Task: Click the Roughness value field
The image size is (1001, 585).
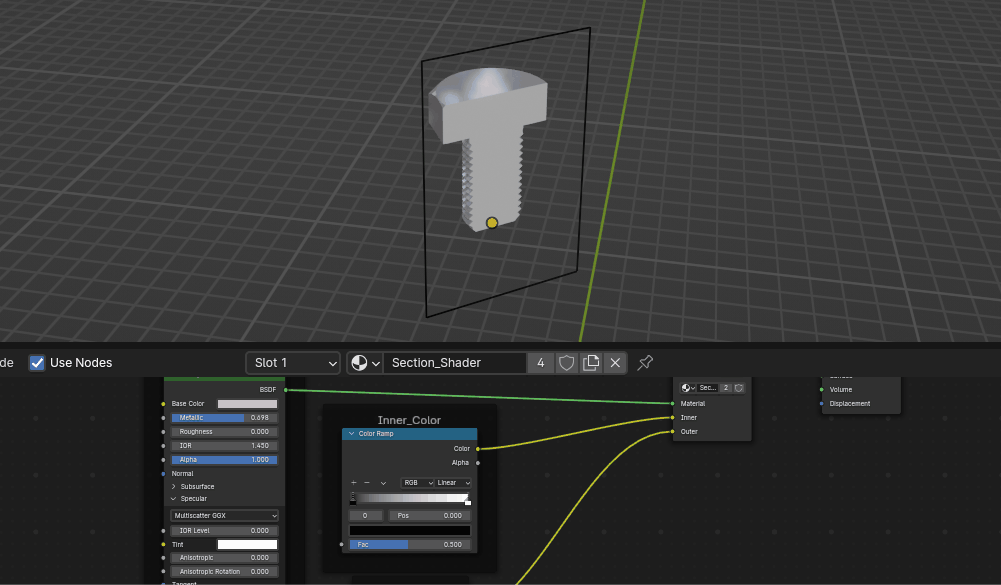Action: pos(224,432)
